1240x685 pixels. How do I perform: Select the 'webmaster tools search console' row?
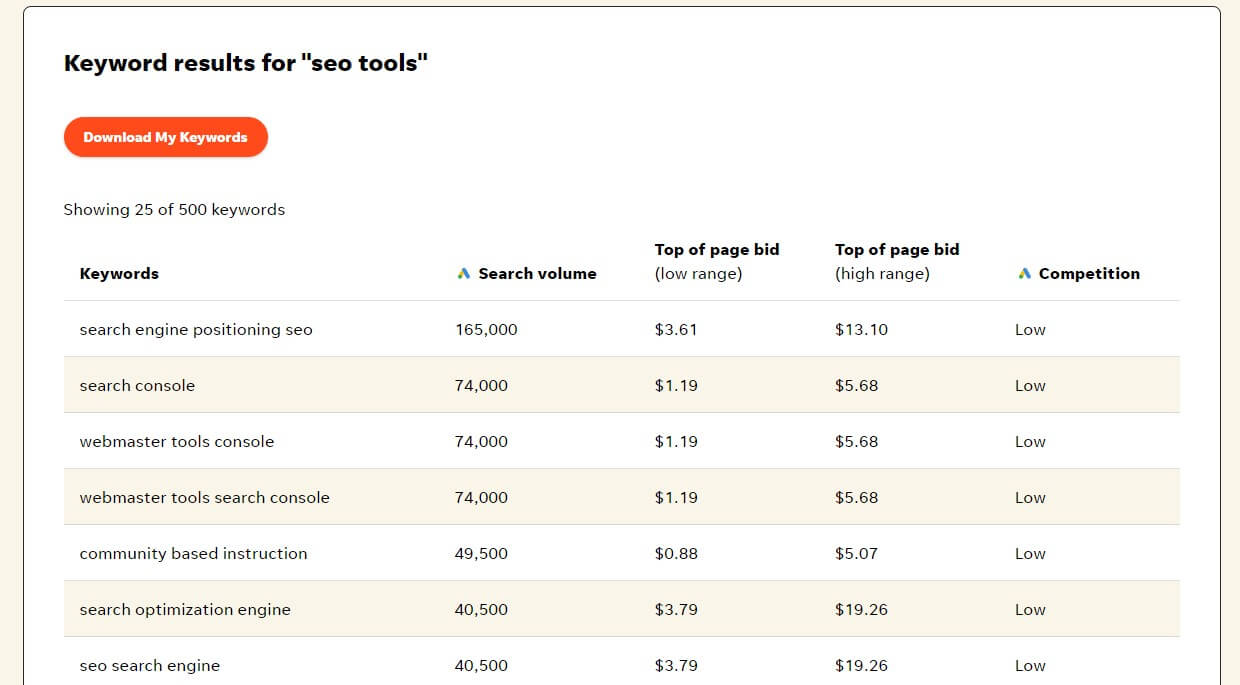(204, 497)
